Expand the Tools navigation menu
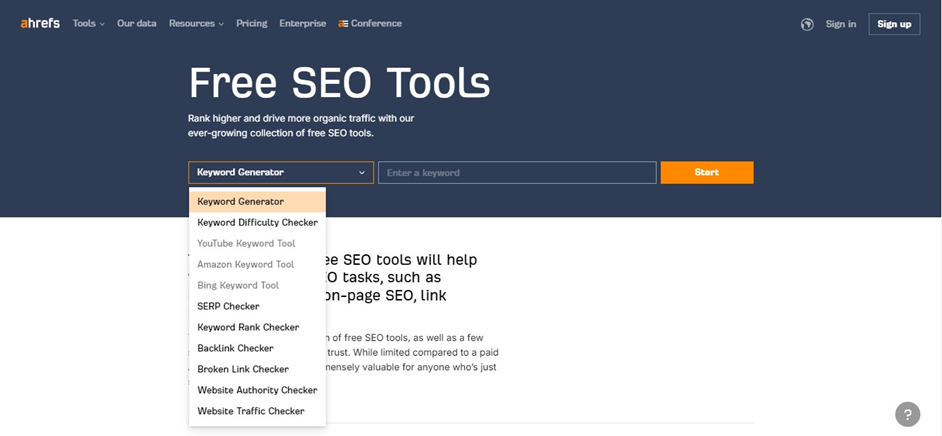Viewport: 942px width, 436px height. [88, 24]
